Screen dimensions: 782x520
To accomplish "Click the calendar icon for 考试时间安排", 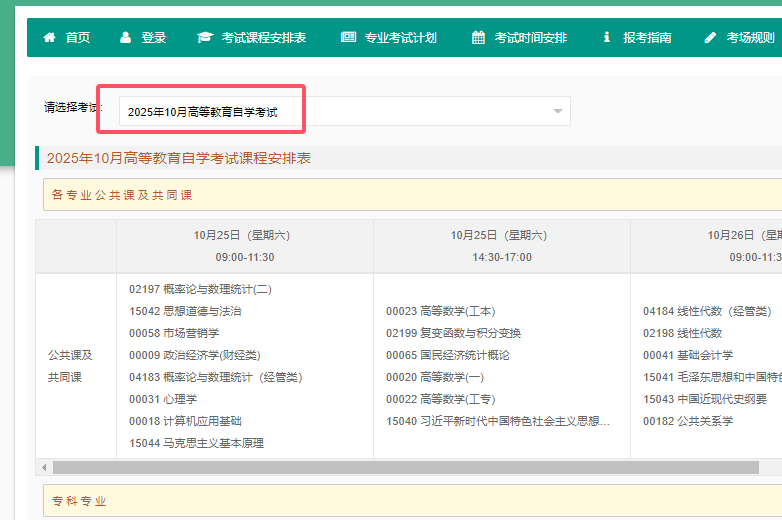I will (478, 38).
